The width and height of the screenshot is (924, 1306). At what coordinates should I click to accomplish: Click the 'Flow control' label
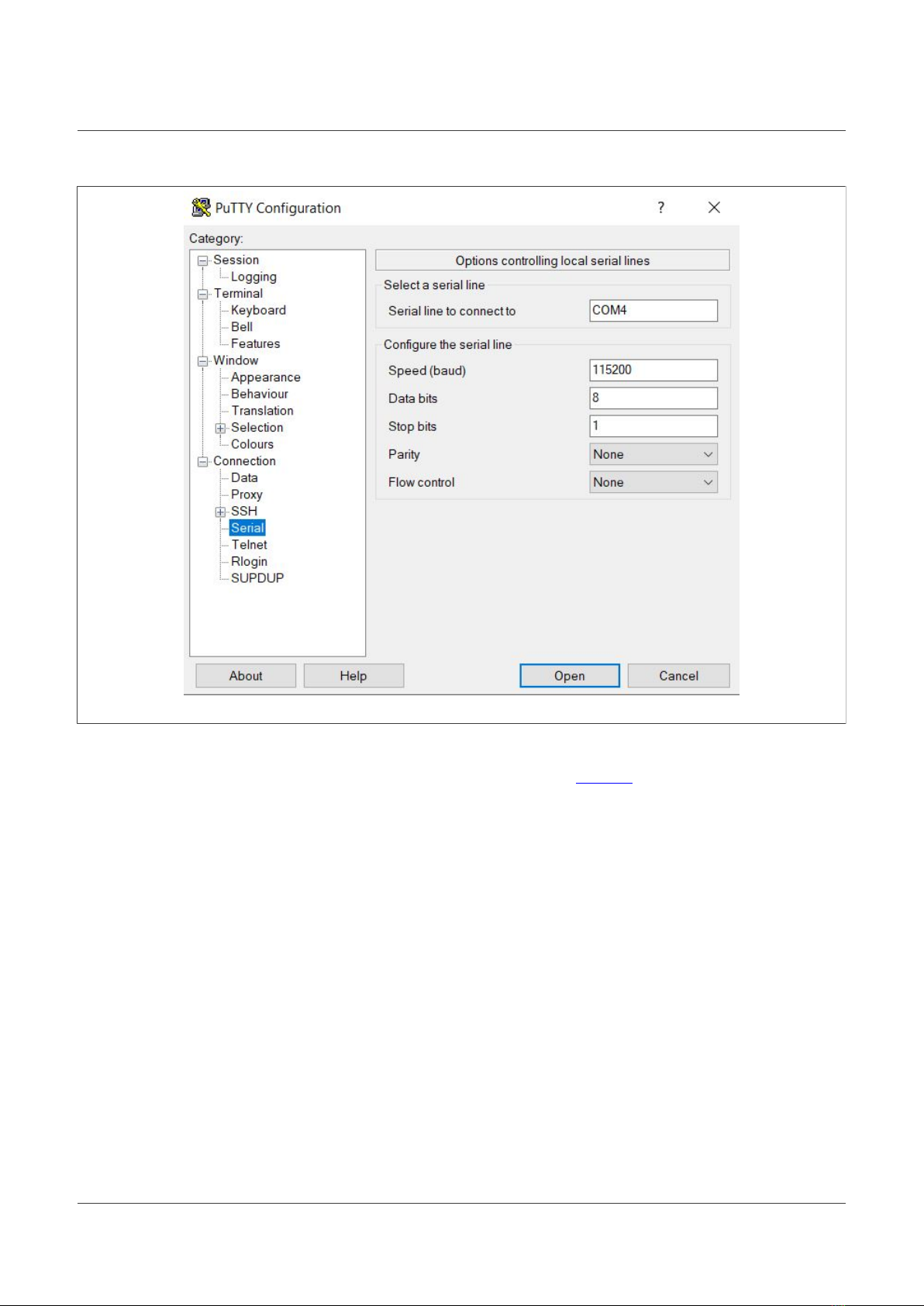tap(422, 482)
